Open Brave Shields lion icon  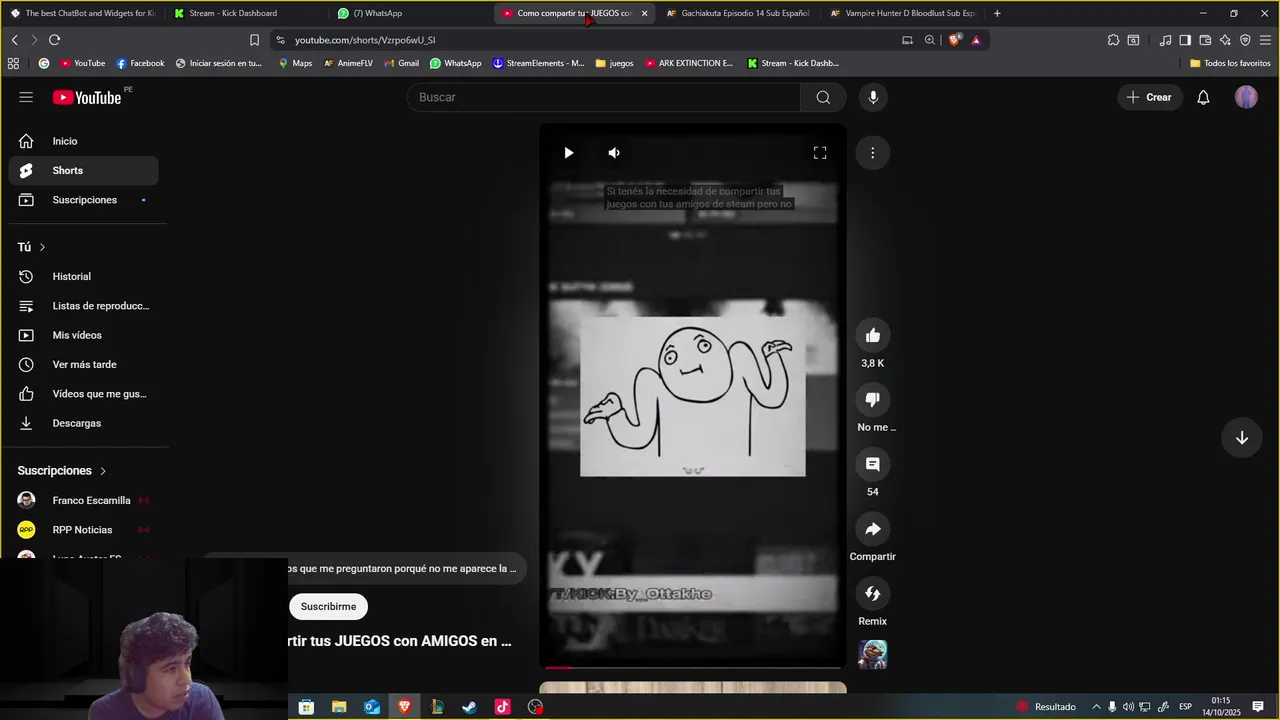[954, 40]
